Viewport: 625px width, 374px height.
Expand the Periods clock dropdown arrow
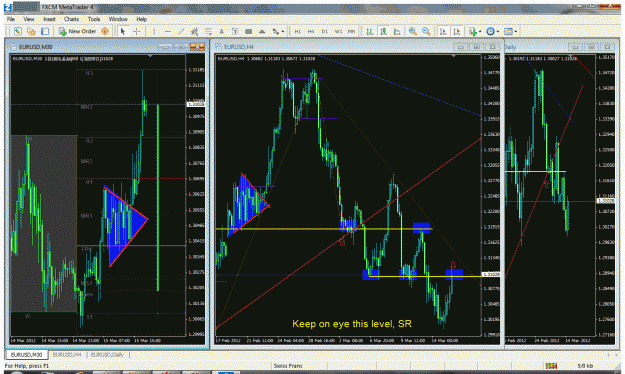(498, 31)
